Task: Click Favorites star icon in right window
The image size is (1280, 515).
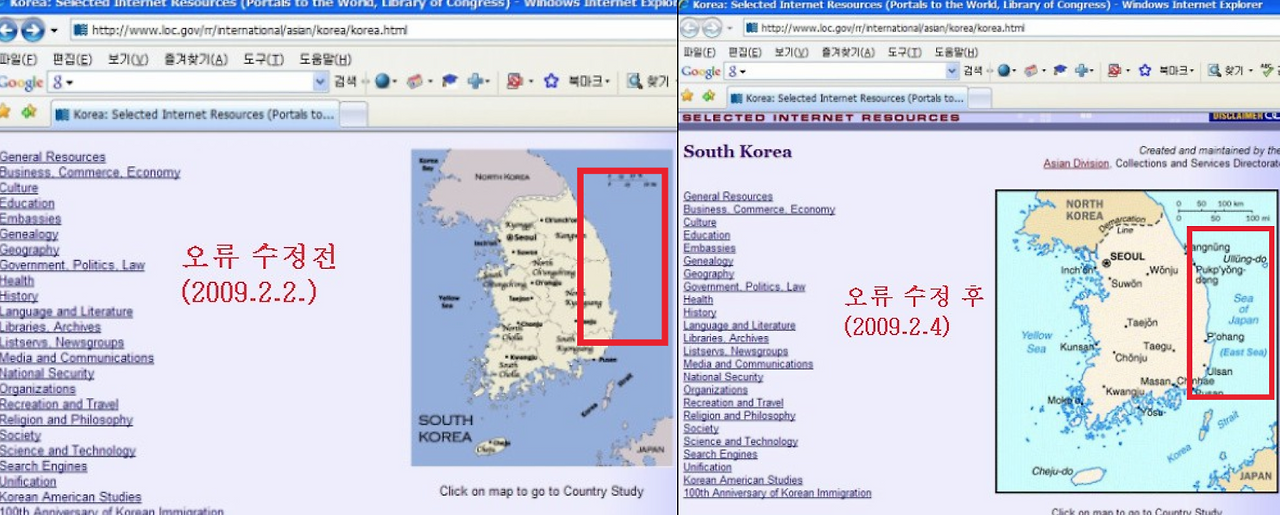Action: (687, 97)
